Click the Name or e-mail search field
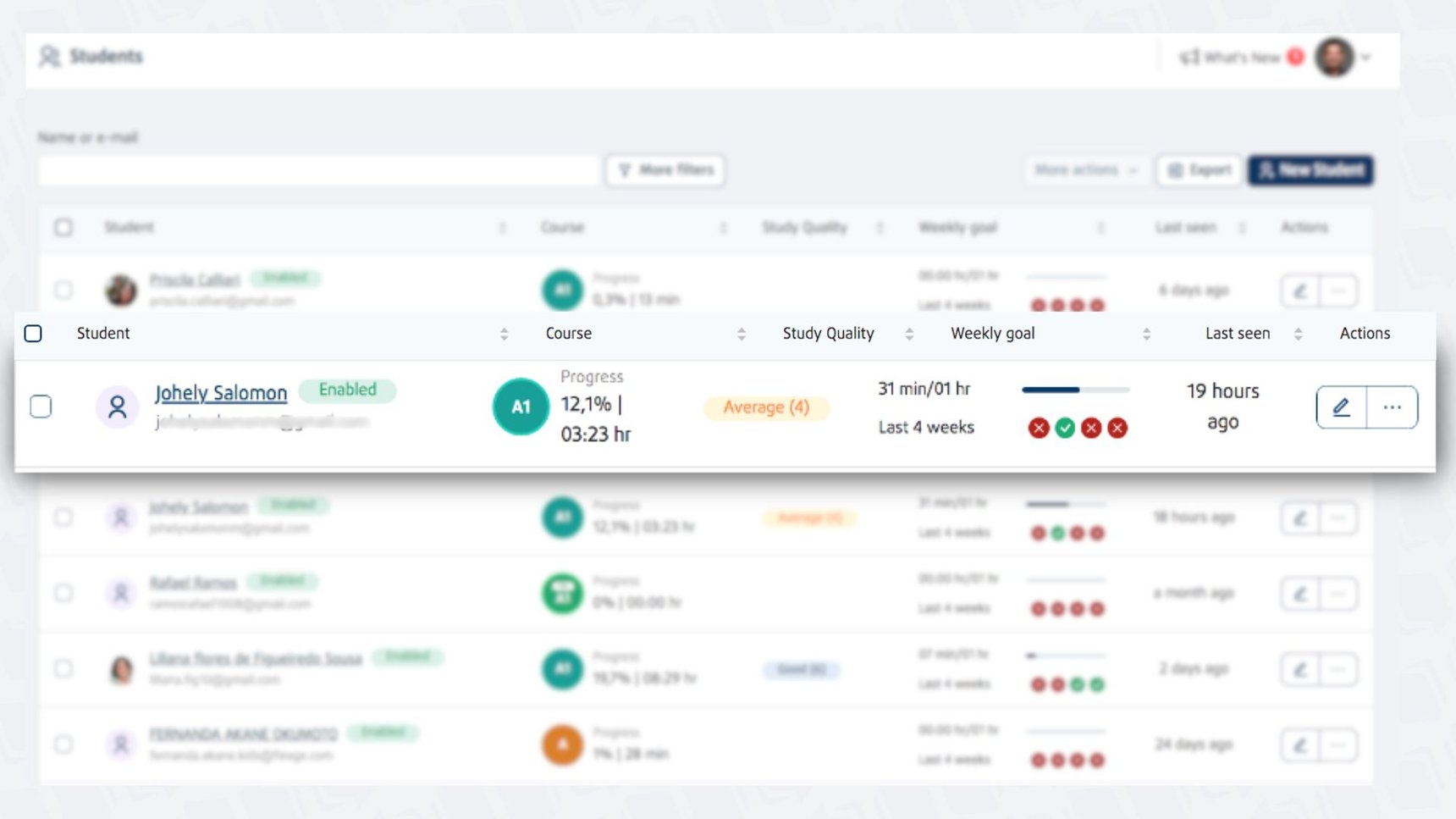 pyautogui.click(x=318, y=170)
